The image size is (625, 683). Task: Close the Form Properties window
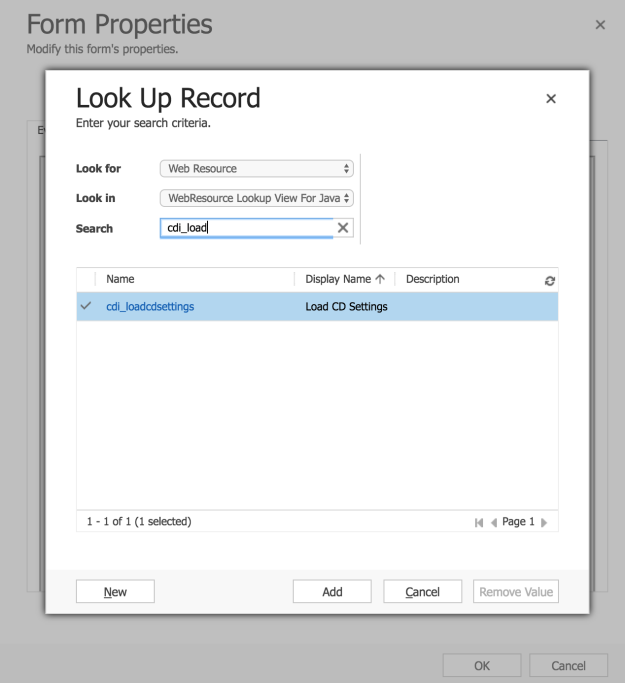click(600, 24)
